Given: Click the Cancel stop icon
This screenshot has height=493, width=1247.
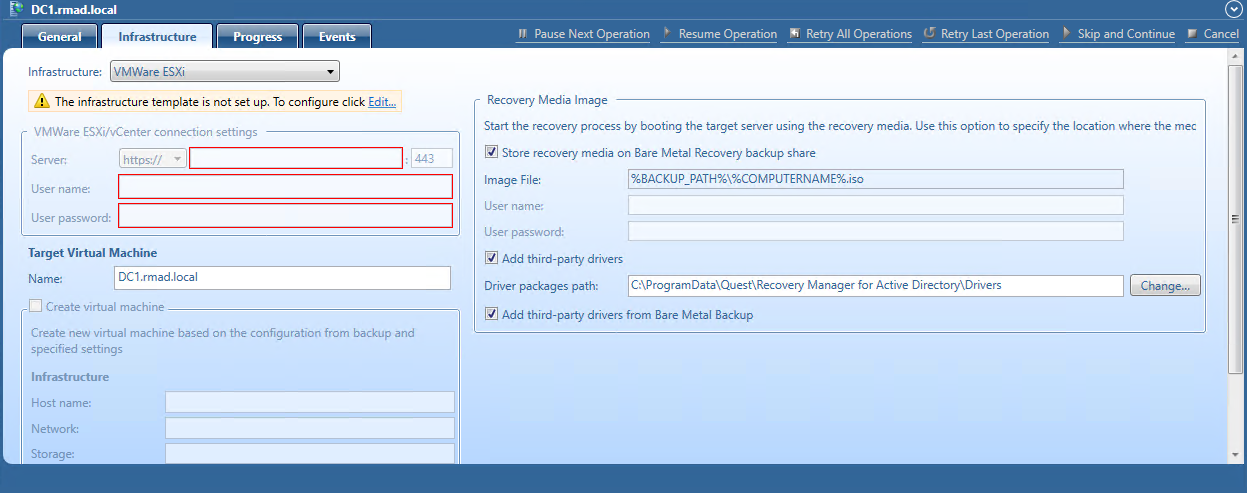Looking at the screenshot, I should coord(1192,34).
